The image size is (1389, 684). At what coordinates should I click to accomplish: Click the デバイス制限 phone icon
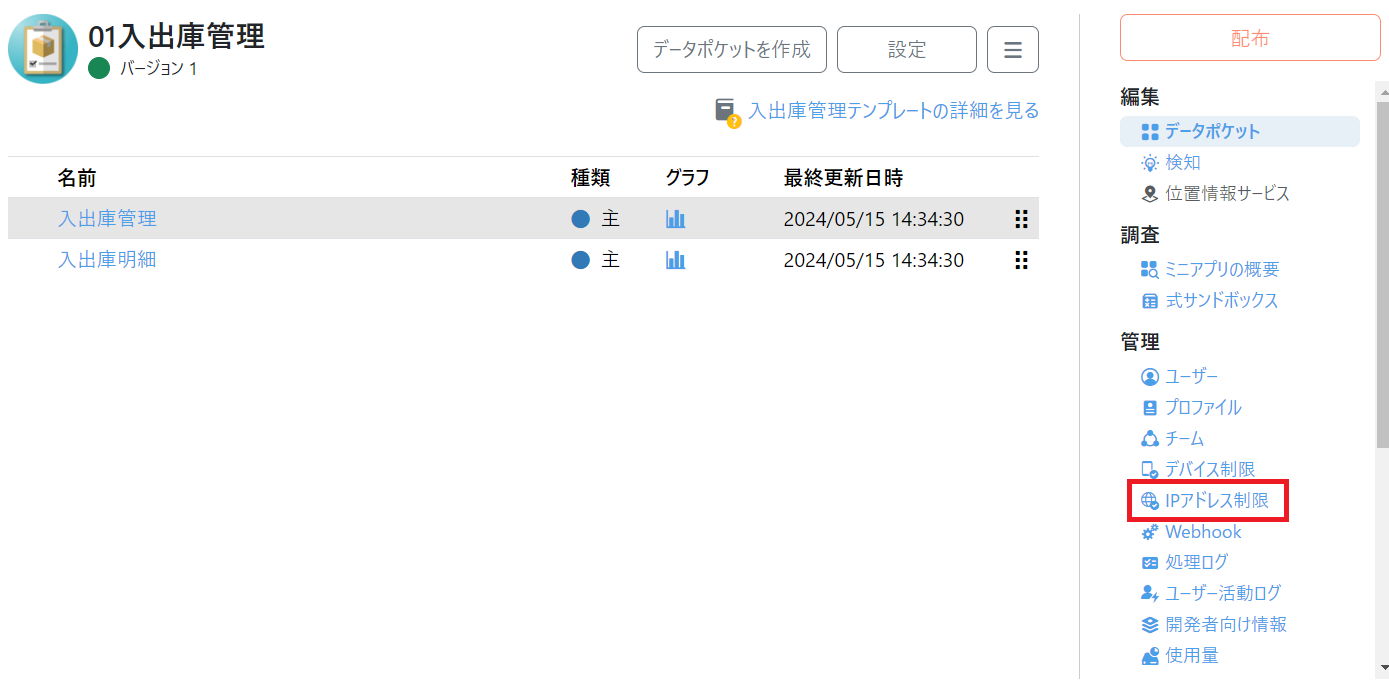(1150, 470)
